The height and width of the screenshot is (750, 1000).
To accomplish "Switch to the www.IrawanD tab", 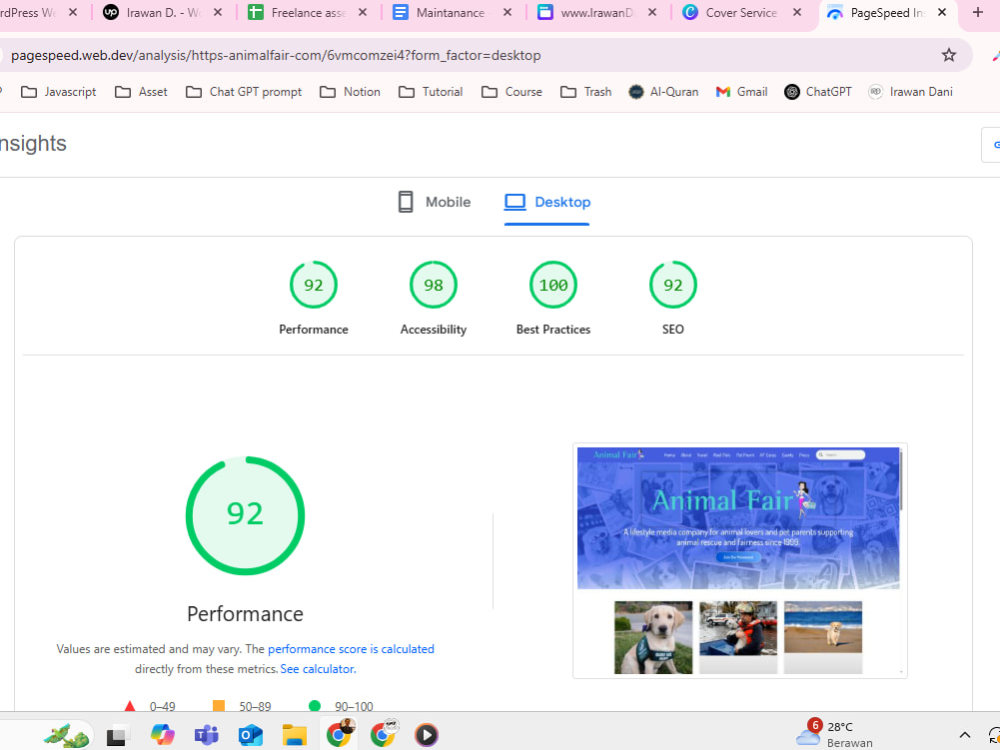I will [x=585, y=12].
